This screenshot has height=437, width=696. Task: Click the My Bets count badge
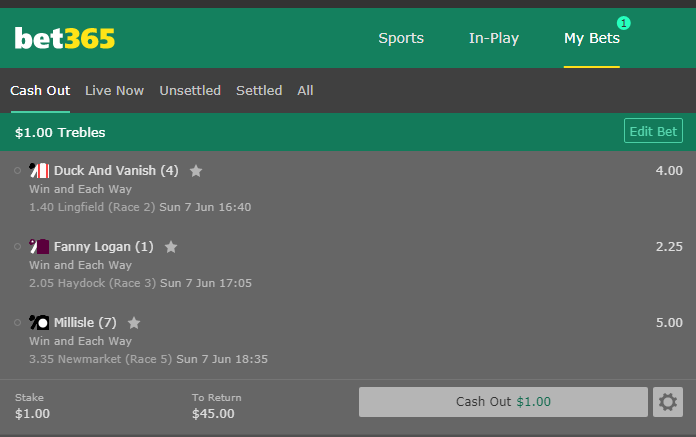[624, 22]
